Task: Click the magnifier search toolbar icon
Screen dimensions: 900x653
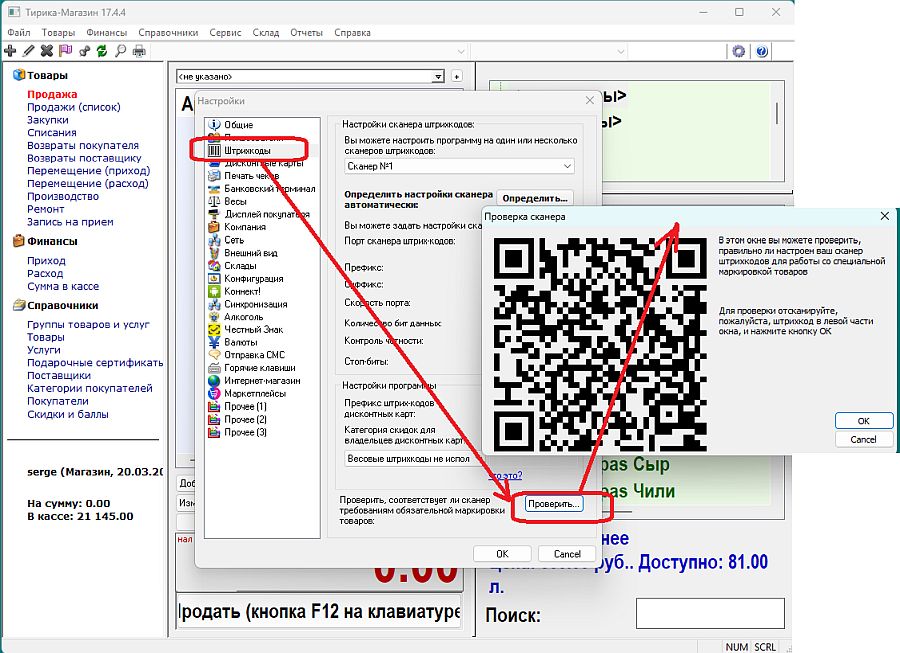Action: [x=121, y=51]
